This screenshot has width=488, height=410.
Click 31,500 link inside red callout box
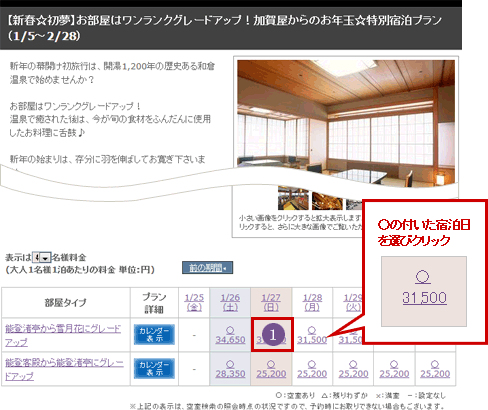coord(424,298)
